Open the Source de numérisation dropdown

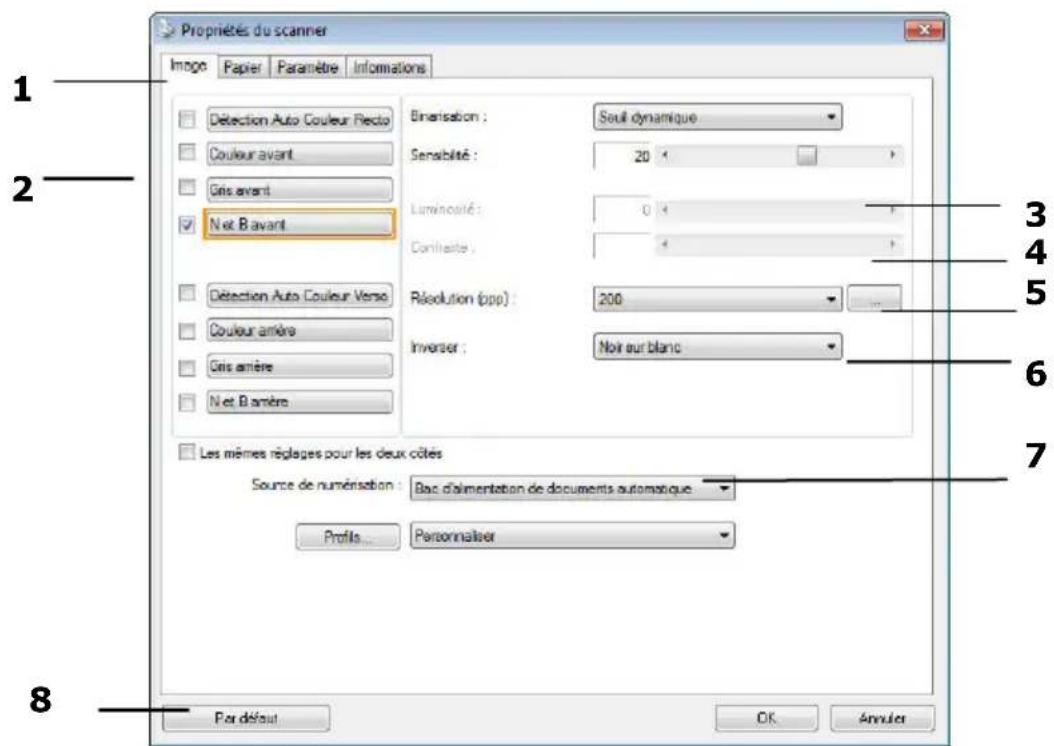point(572,489)
